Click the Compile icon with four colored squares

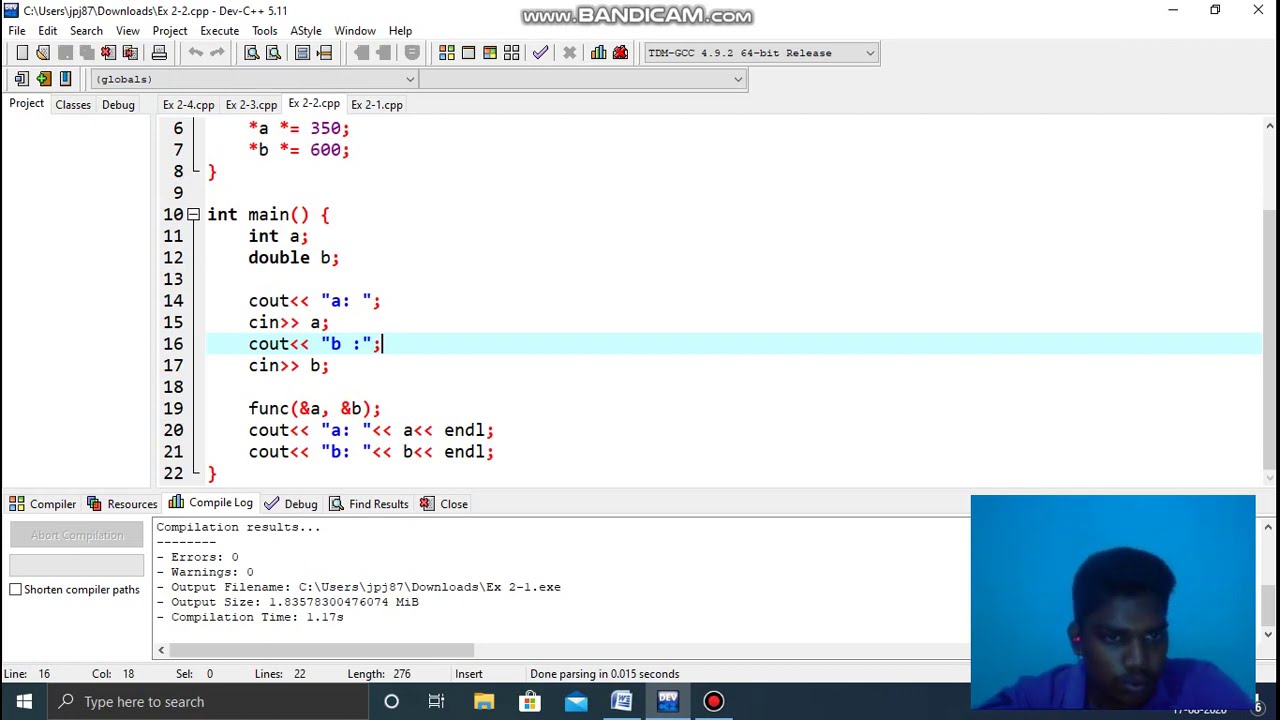(x=447, y=53)
